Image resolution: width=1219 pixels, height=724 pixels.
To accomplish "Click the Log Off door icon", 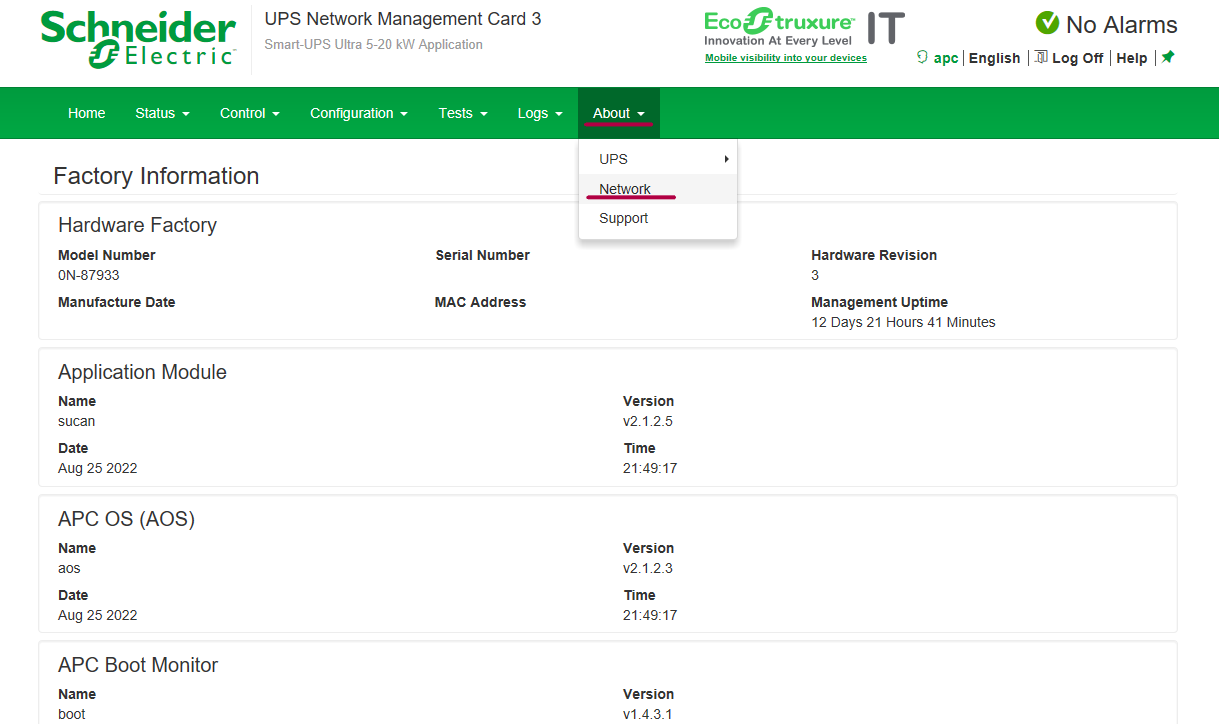I will (x=1041, y=58).
